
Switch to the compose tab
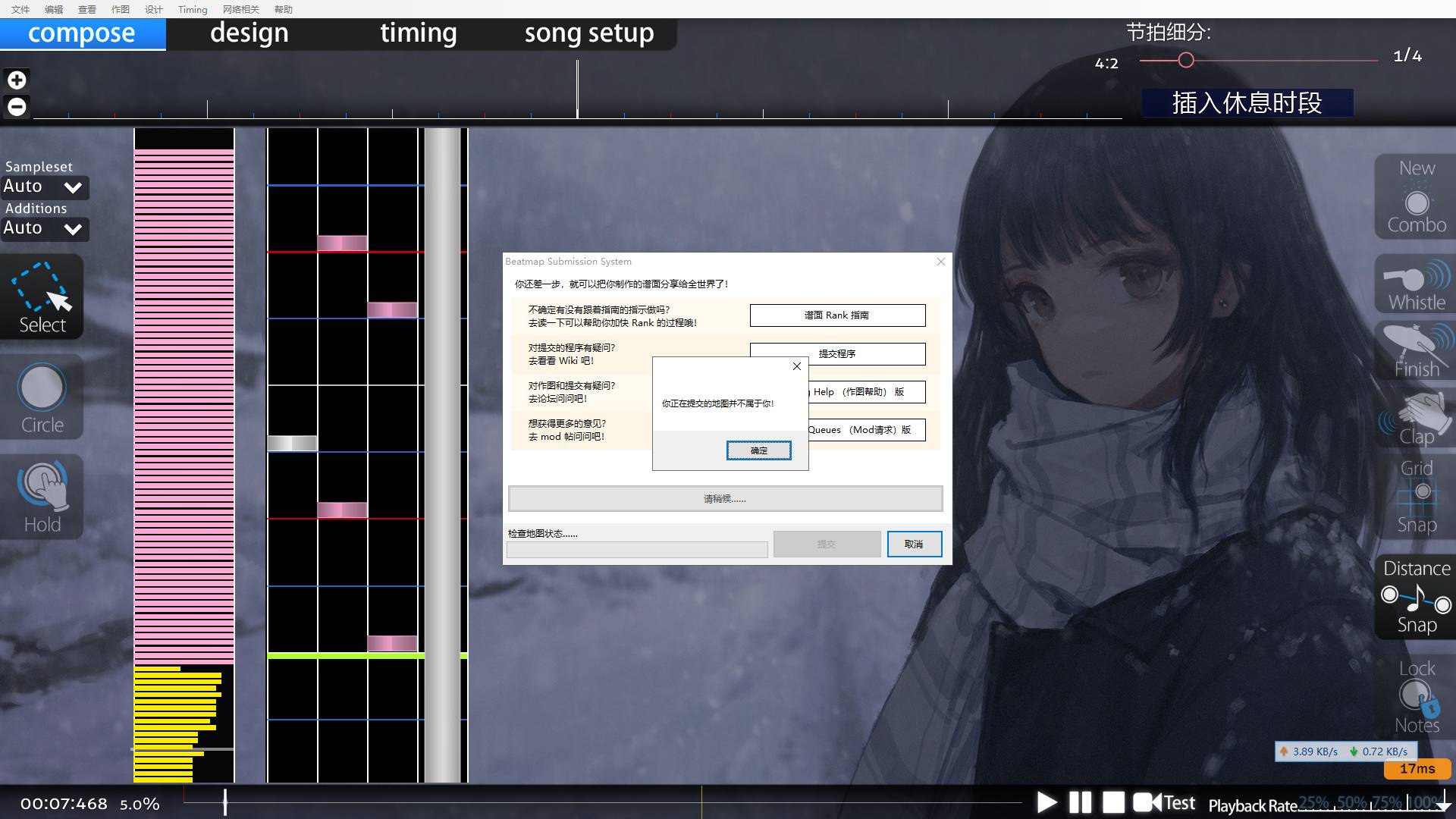(83, 33)
